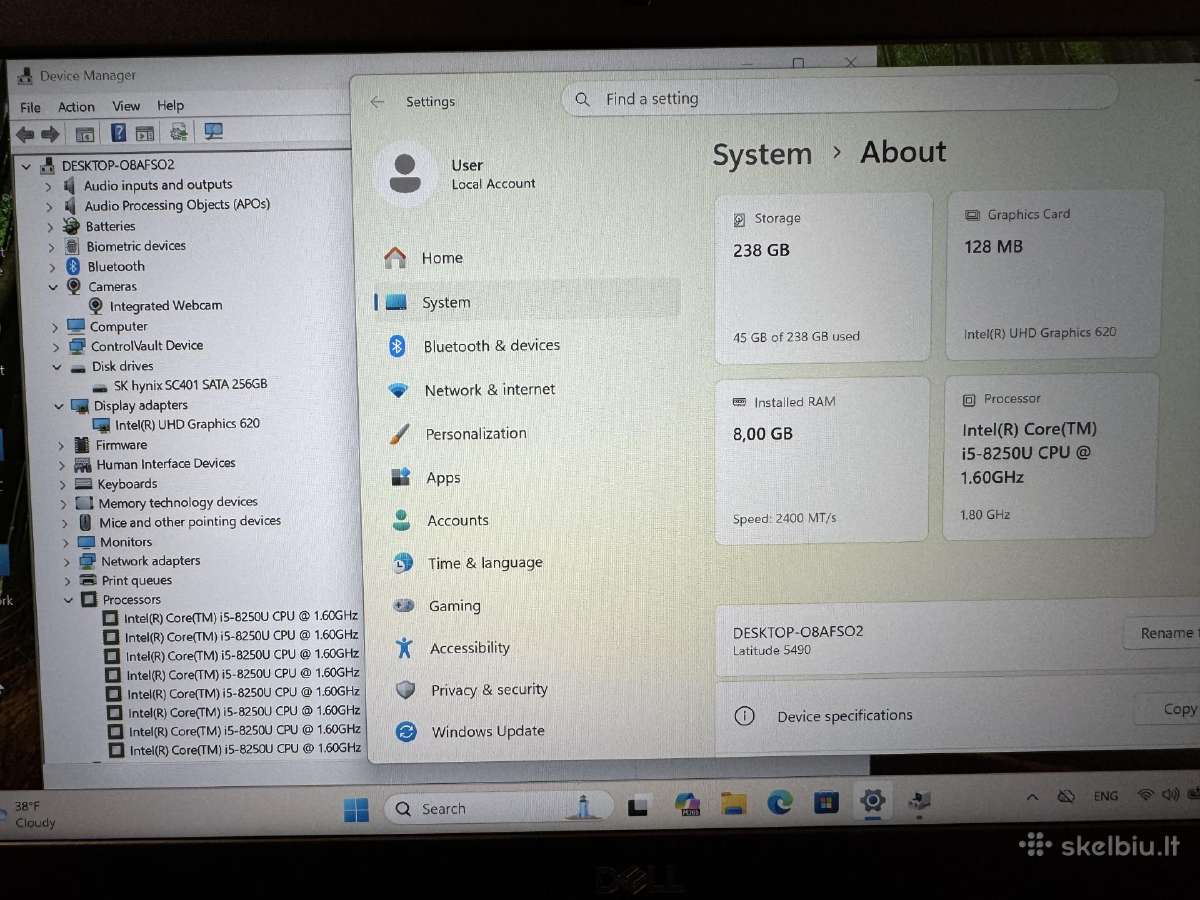Open Microsoft Store from the taskbar
This screenshot has height=900, width=1200.
(826, 802)
